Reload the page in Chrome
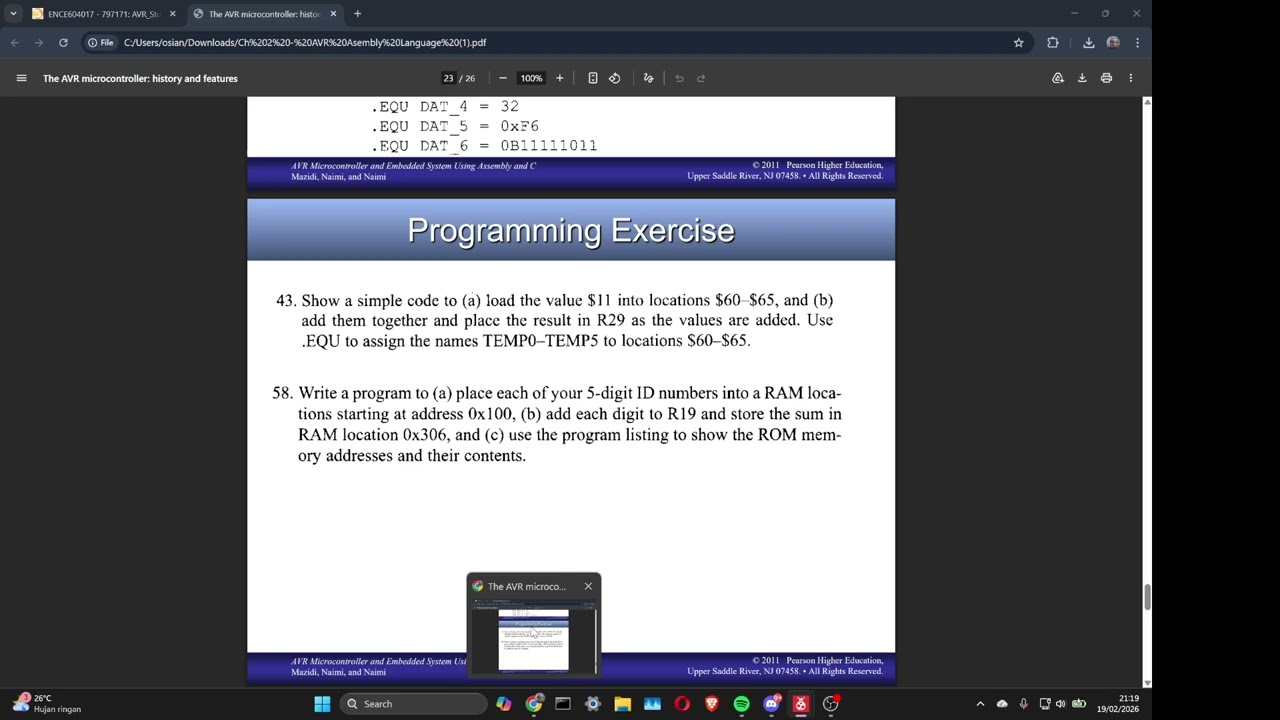 pos(63,42)
